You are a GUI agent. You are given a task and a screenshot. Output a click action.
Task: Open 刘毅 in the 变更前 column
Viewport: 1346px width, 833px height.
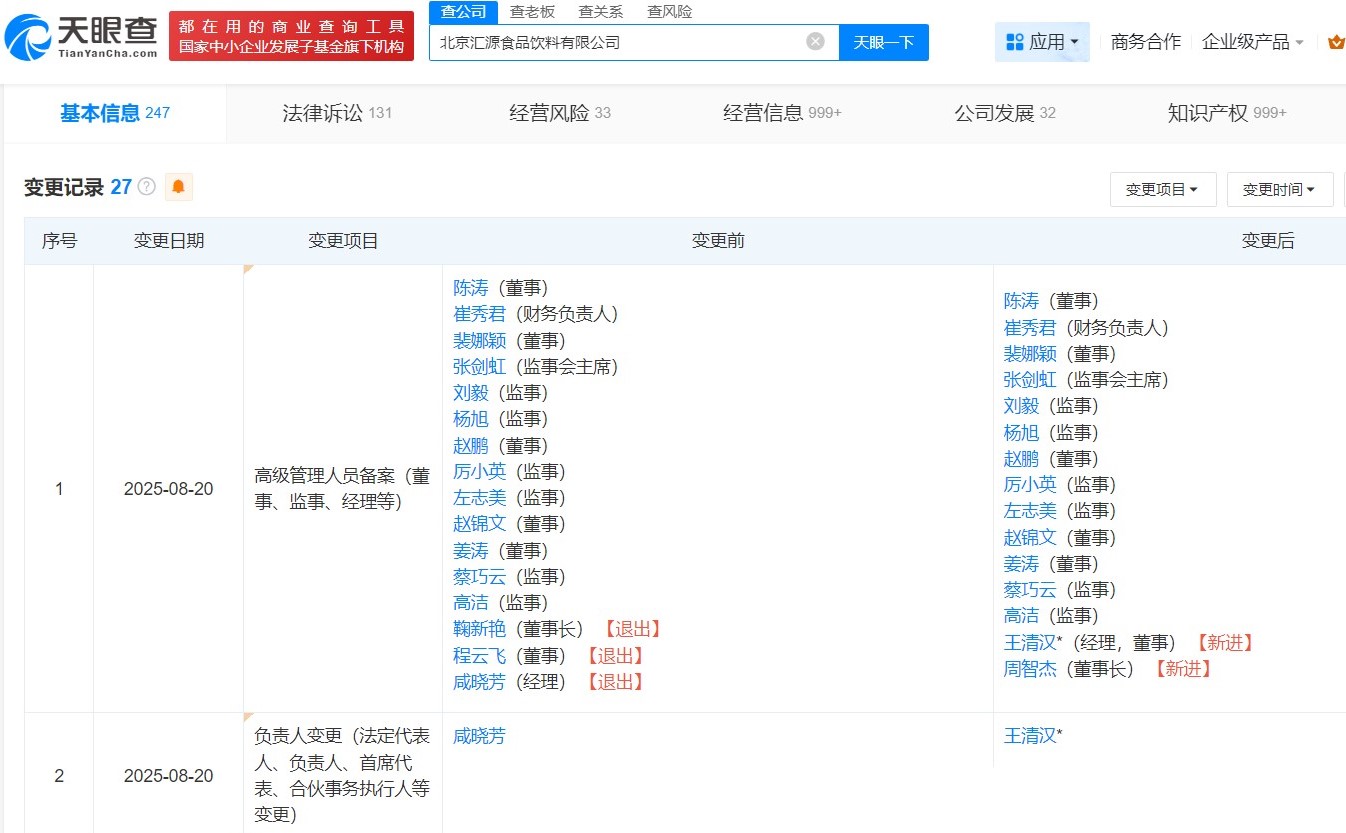click(471, 393)
